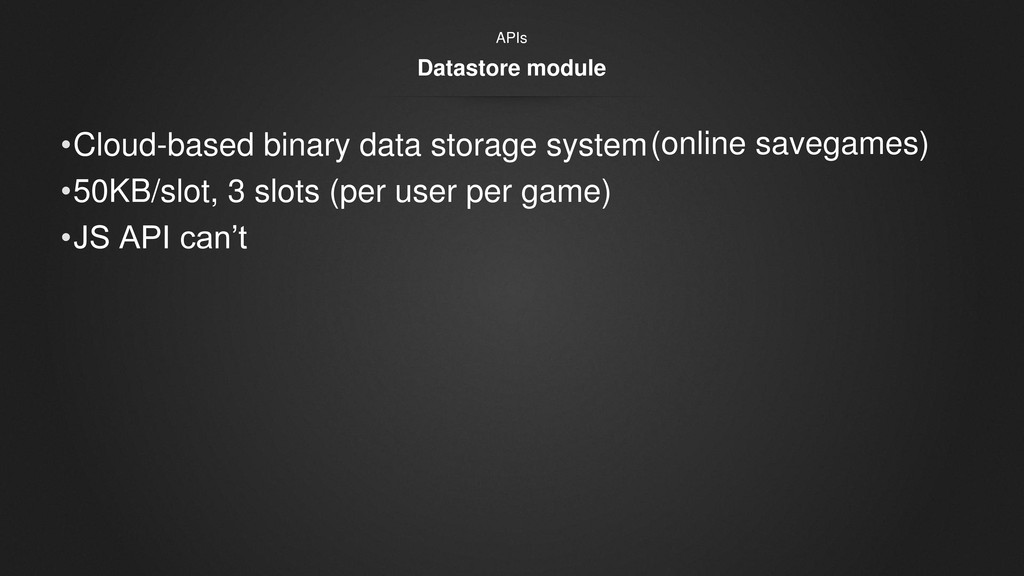Click the bullet dot before "JS API"
Image resolution: width=1024 pixels, height=576 pixels.
pyautogui.click(x=65, y=238)
